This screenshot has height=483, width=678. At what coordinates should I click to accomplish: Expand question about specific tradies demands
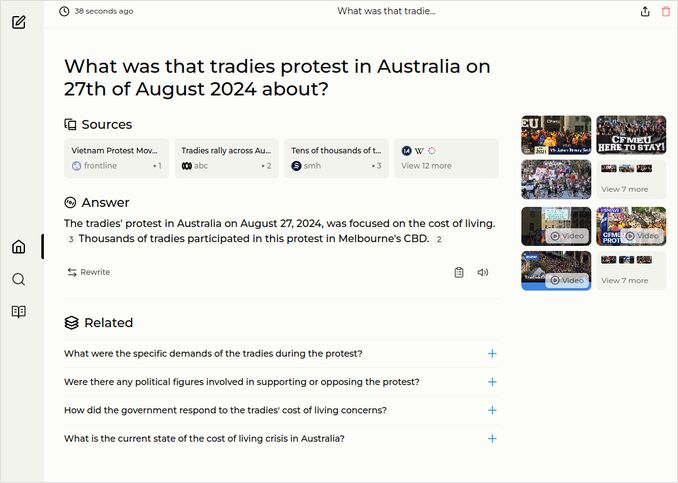492,354
